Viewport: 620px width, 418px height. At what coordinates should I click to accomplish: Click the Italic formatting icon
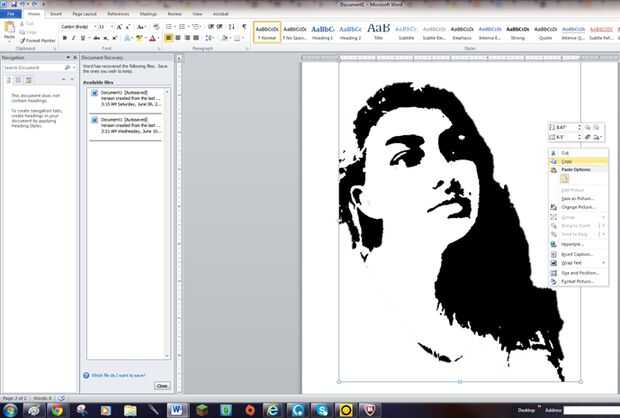tap(72, 38)
